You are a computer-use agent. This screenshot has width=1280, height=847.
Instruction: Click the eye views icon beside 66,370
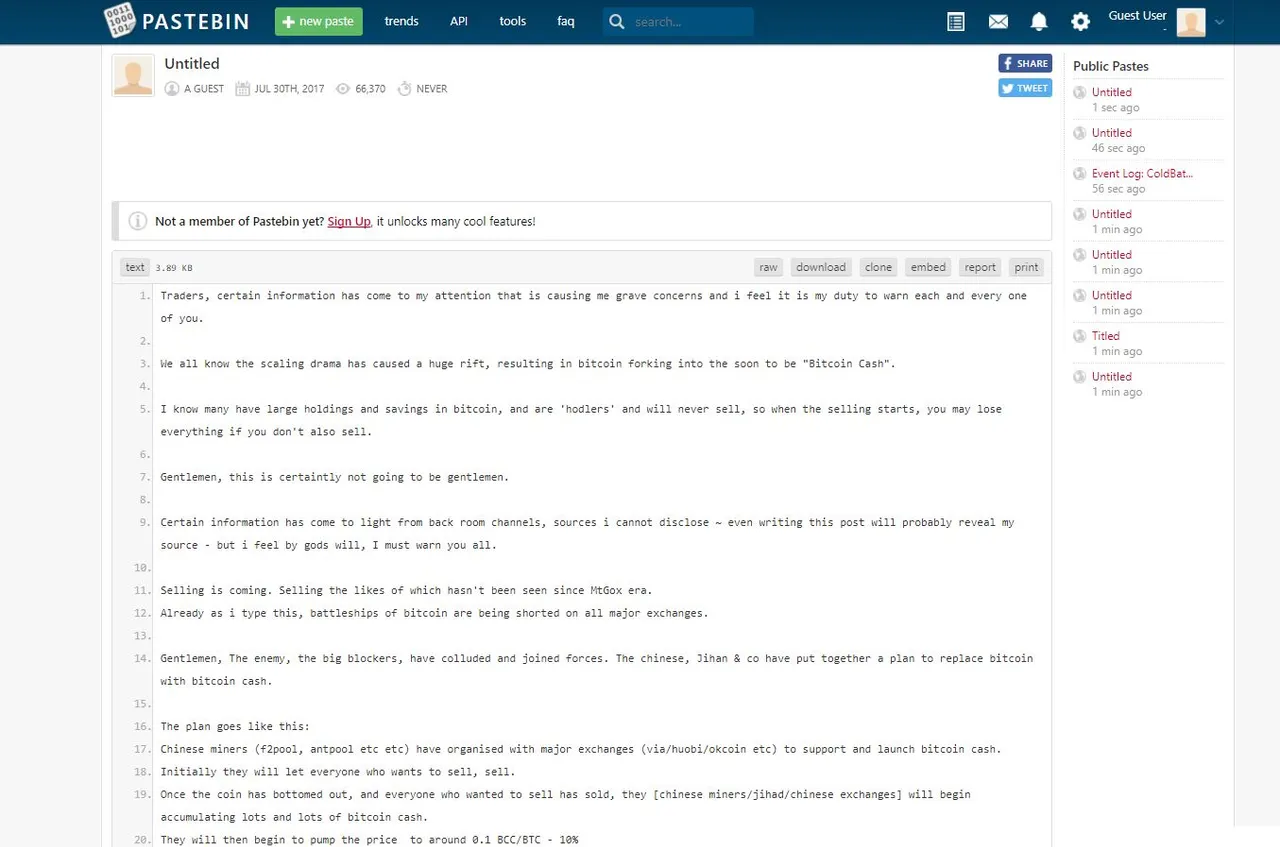tap(343, 89)
